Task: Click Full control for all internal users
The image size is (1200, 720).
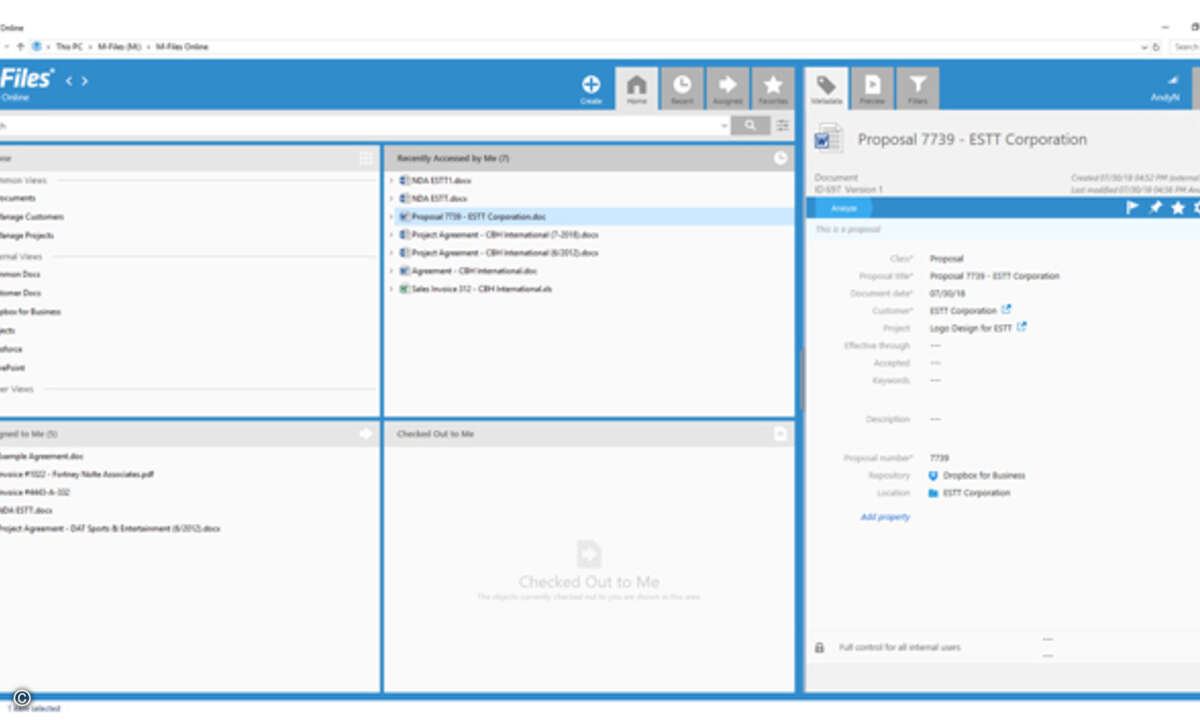Action: click(900, 648)
